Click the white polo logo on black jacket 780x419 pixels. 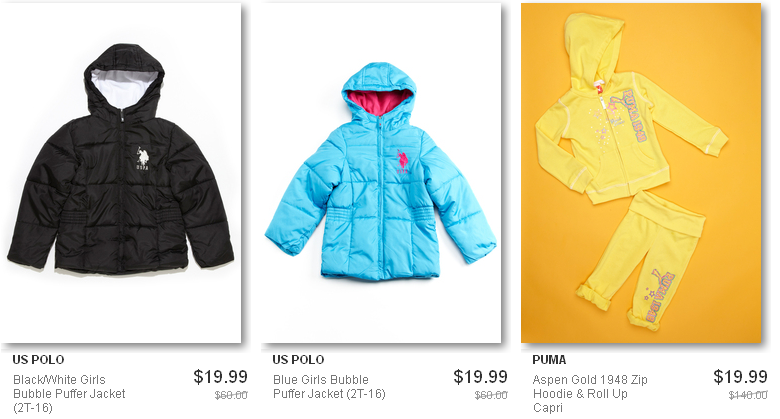tap(143, 159)
